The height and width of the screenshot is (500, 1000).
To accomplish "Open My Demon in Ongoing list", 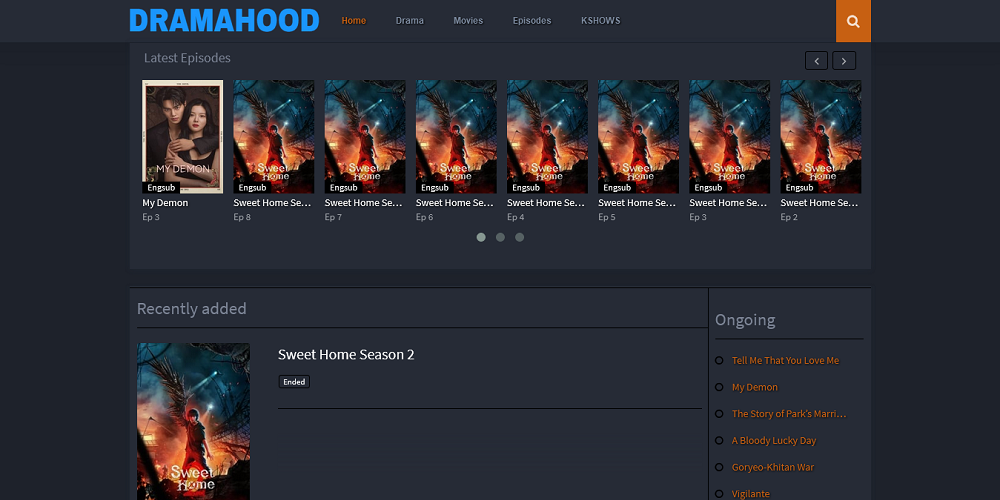I will click(x=754, y=387).
